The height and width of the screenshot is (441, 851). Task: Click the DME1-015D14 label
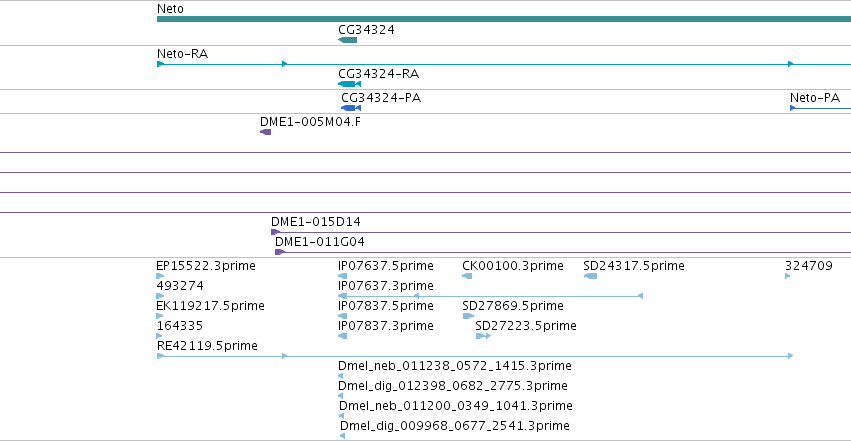pos(315,222)
